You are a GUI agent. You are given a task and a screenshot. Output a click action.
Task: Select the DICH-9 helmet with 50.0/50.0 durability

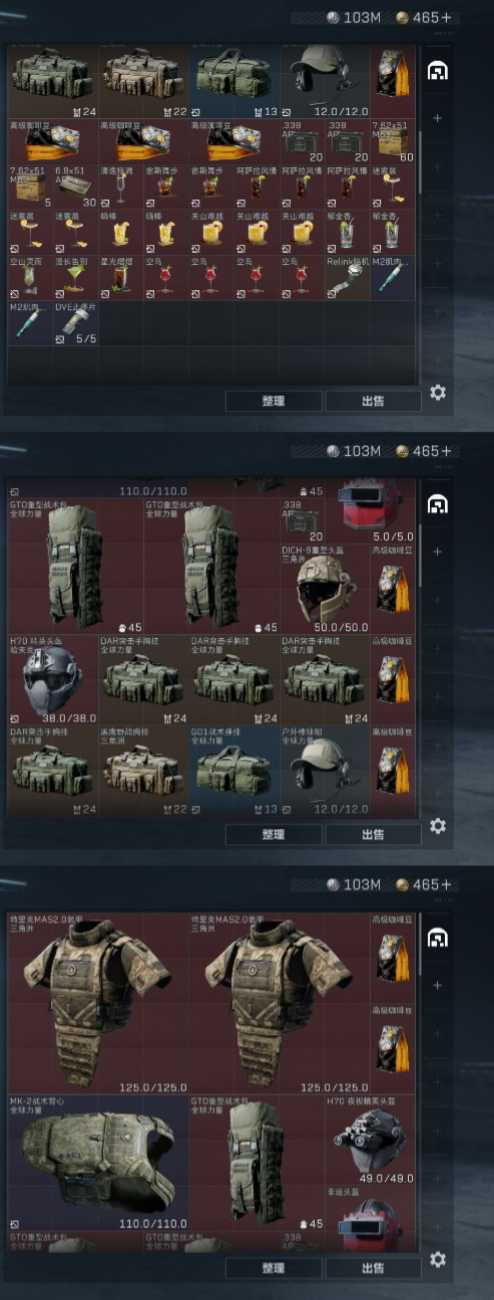[324, 590]
